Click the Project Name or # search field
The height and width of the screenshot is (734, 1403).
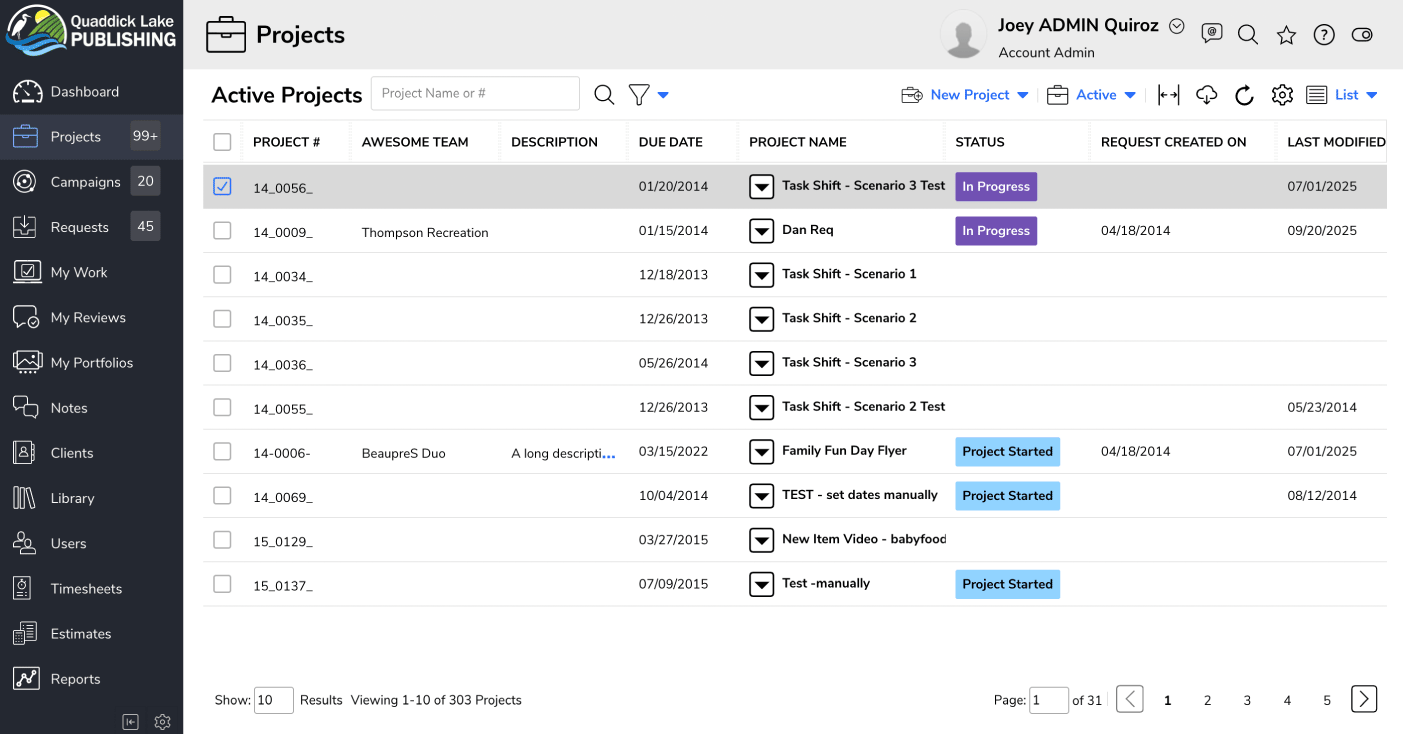[475, 94]
